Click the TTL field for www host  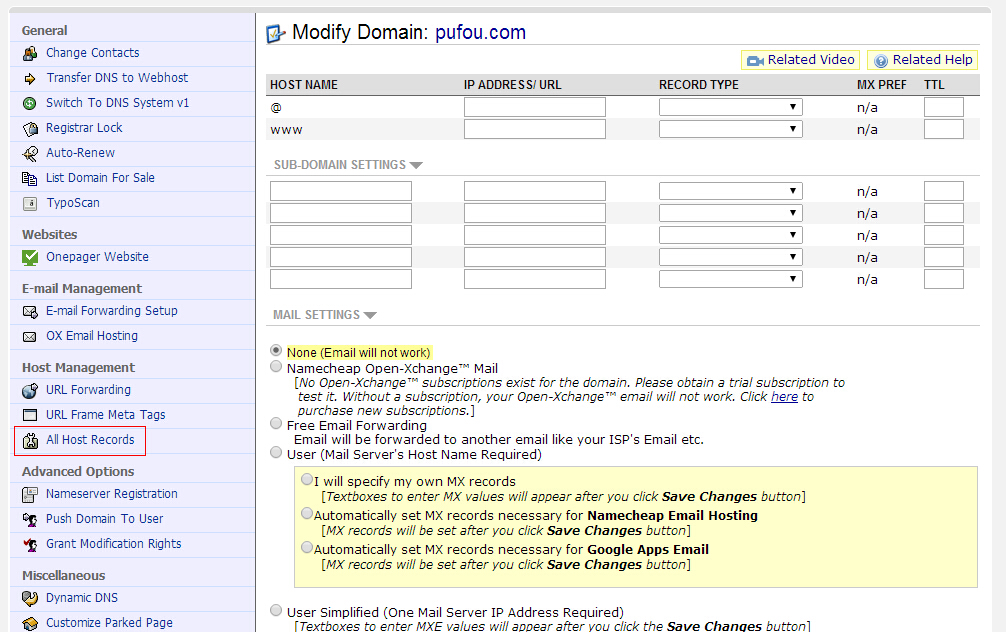click(943, 129)
